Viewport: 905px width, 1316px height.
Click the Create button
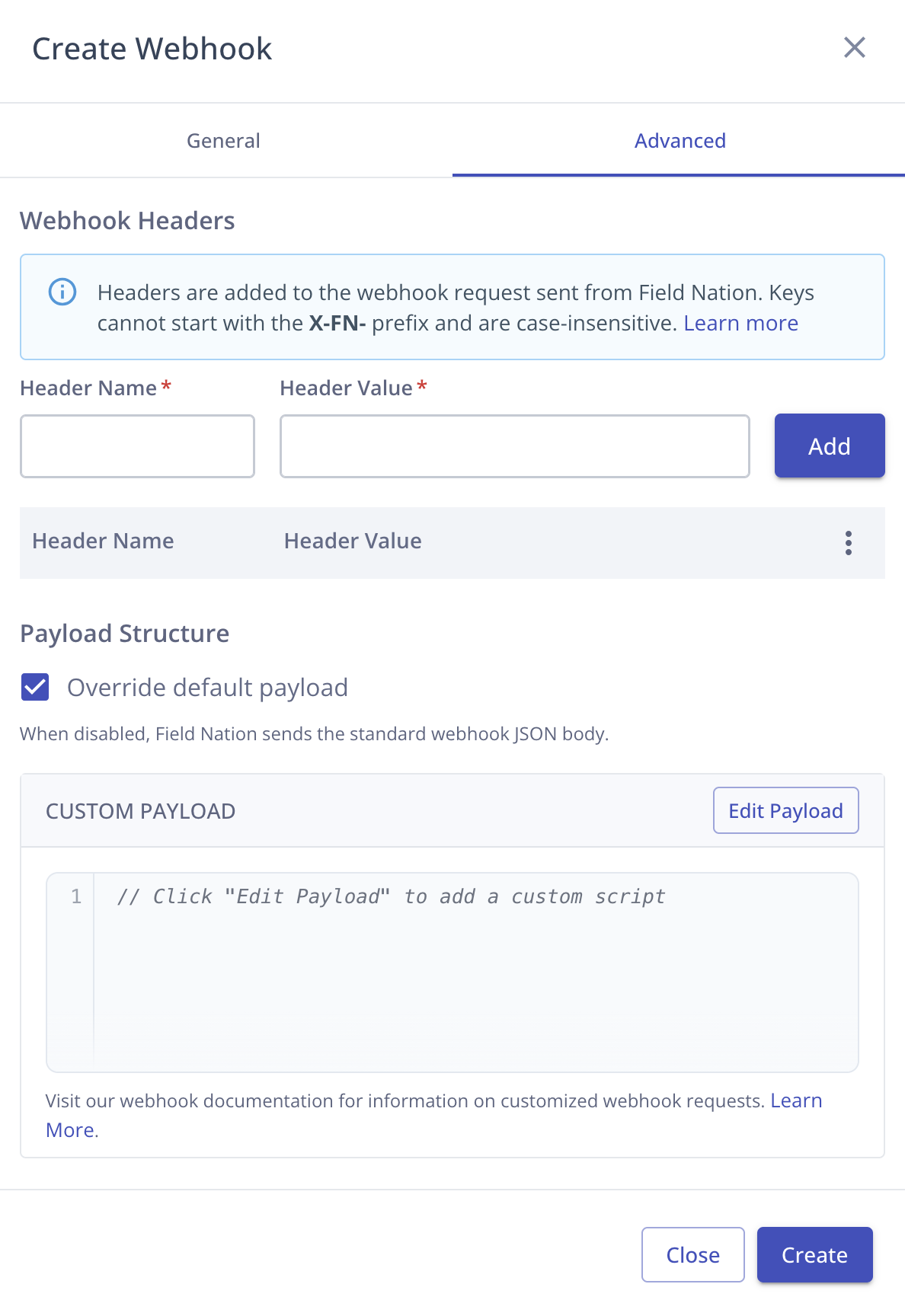coord(814,1254)
